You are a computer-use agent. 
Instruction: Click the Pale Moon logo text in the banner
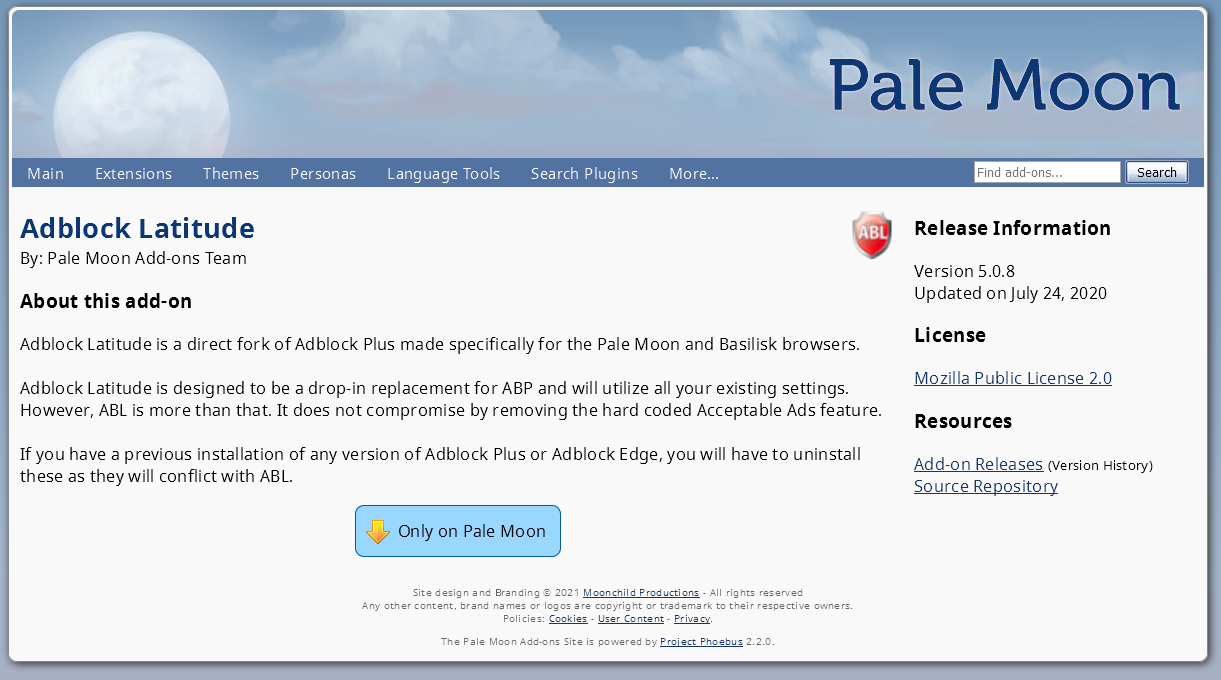(1005, 85)
